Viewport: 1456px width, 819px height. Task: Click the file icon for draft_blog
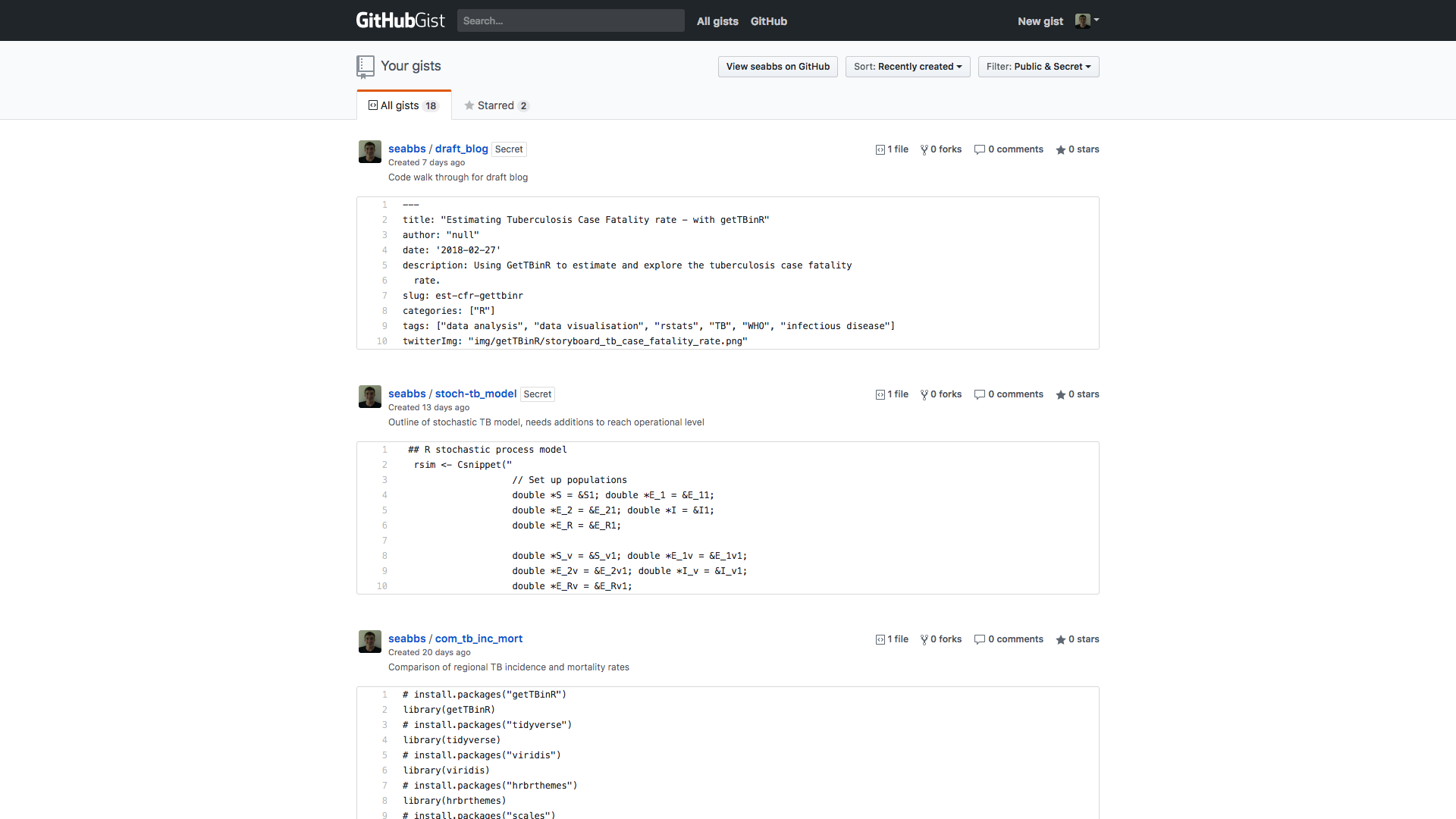[x=880, y=149]
